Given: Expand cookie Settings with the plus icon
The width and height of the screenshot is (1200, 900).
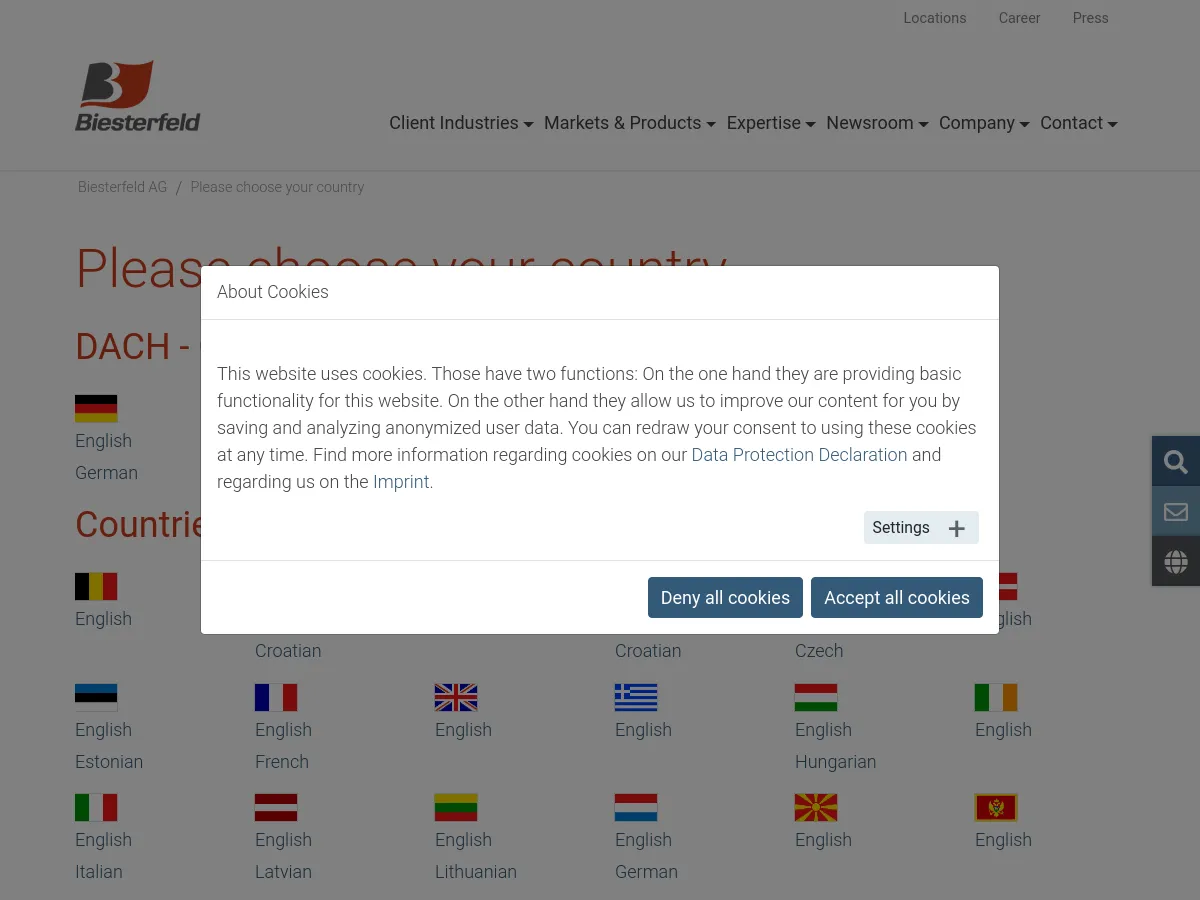Looking at the screenshot, I should tap(920, 527).
